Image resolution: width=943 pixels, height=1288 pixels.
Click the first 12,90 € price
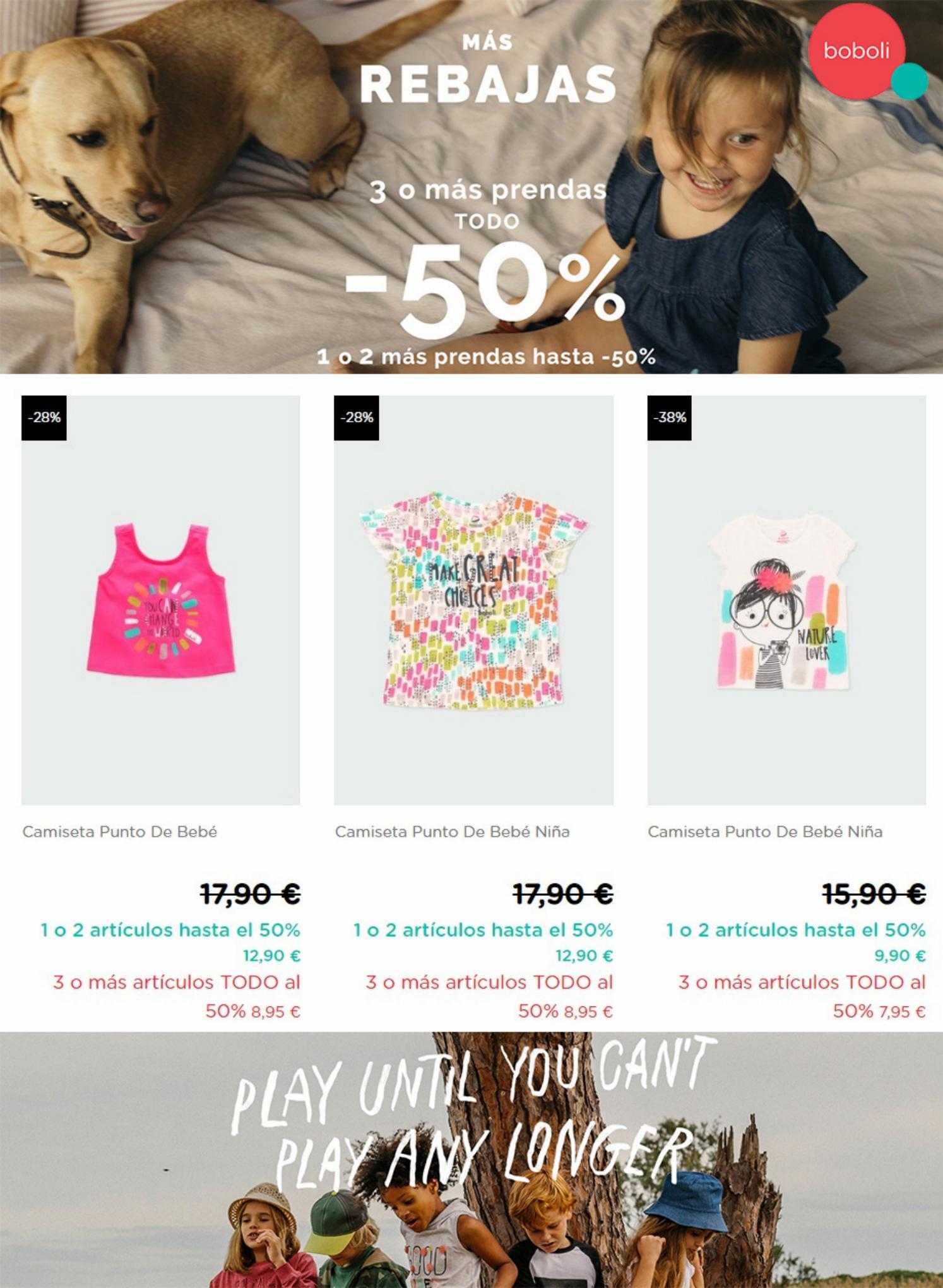272,956
